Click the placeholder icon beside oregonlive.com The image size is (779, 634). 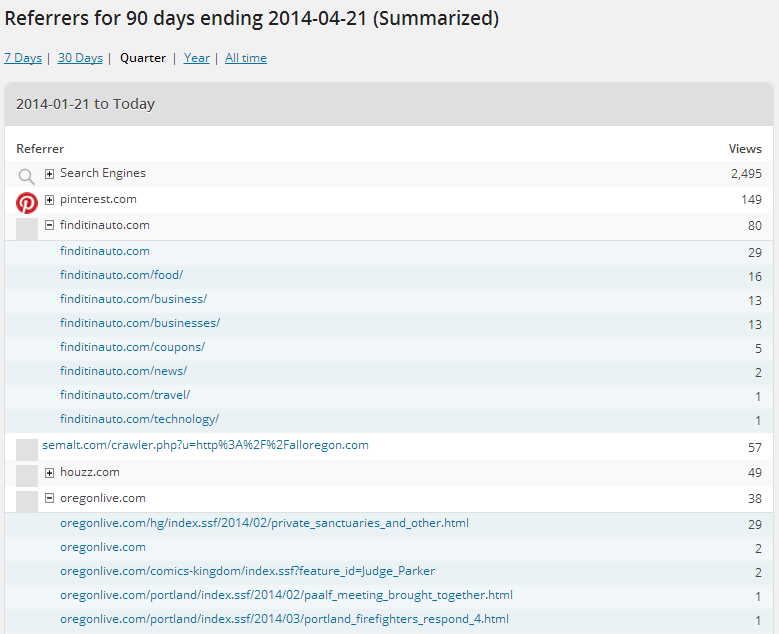pos(27,501)
